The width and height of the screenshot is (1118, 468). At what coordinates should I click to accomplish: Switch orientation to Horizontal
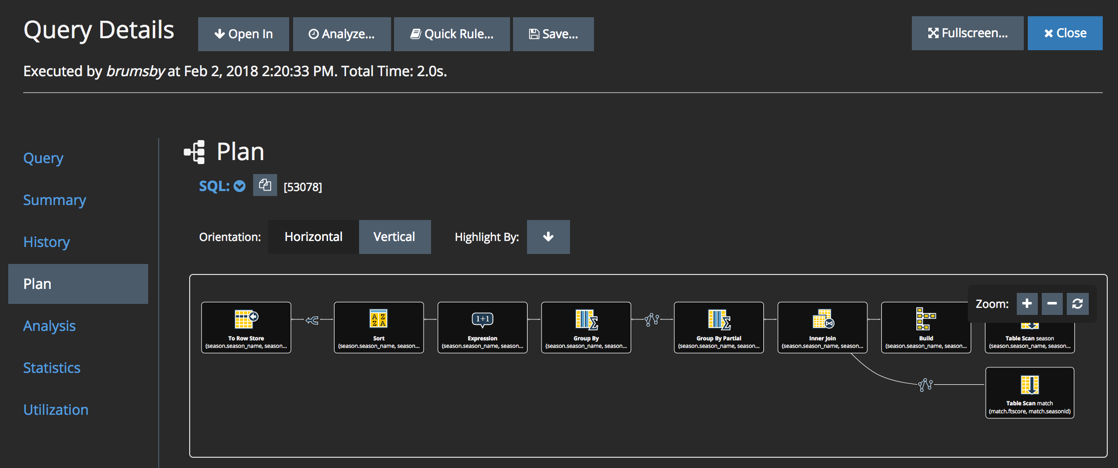(x=313, y=237)
